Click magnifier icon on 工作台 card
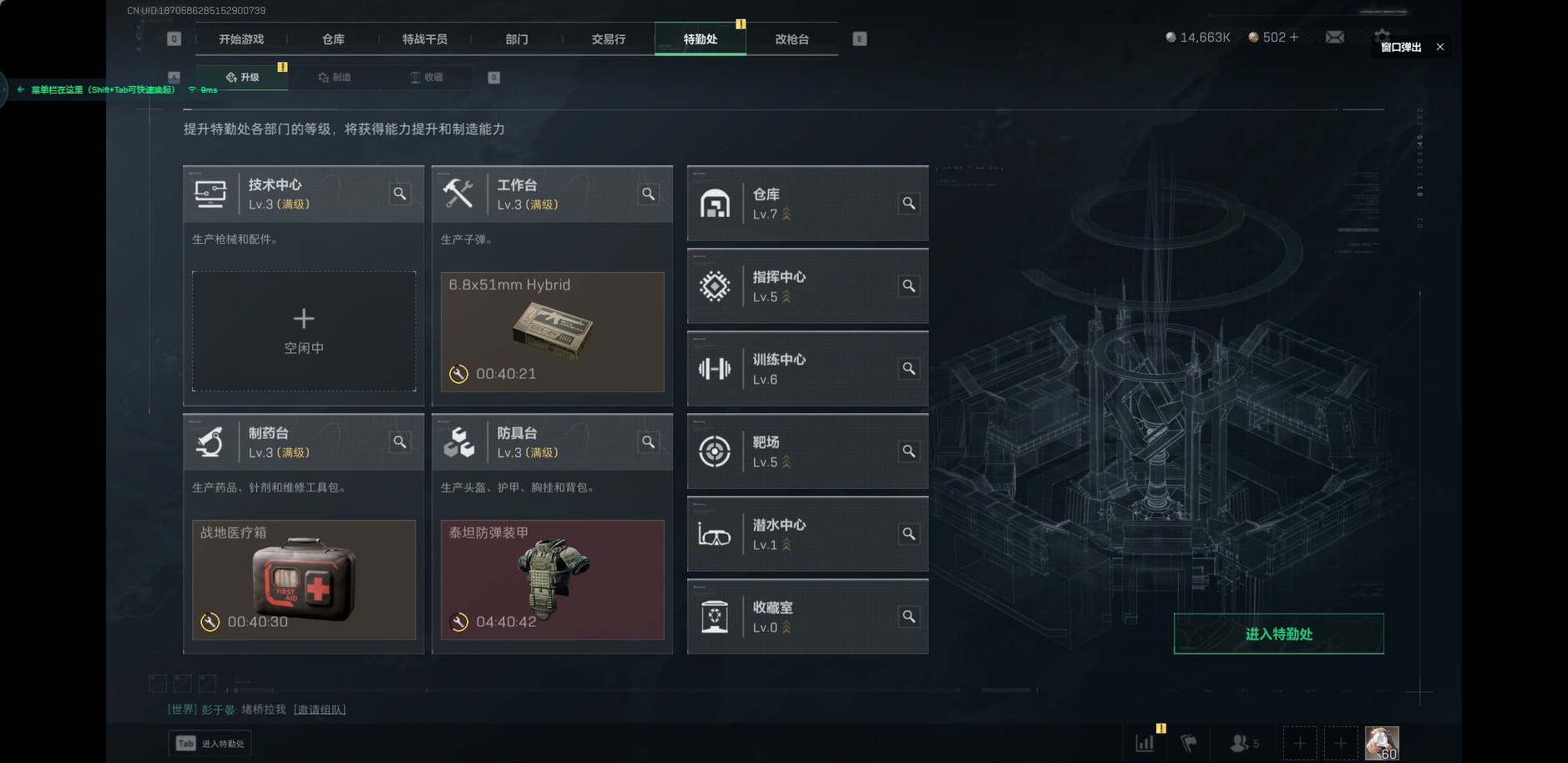This screenshot has width=1568, height=763. tap(649, 194)
